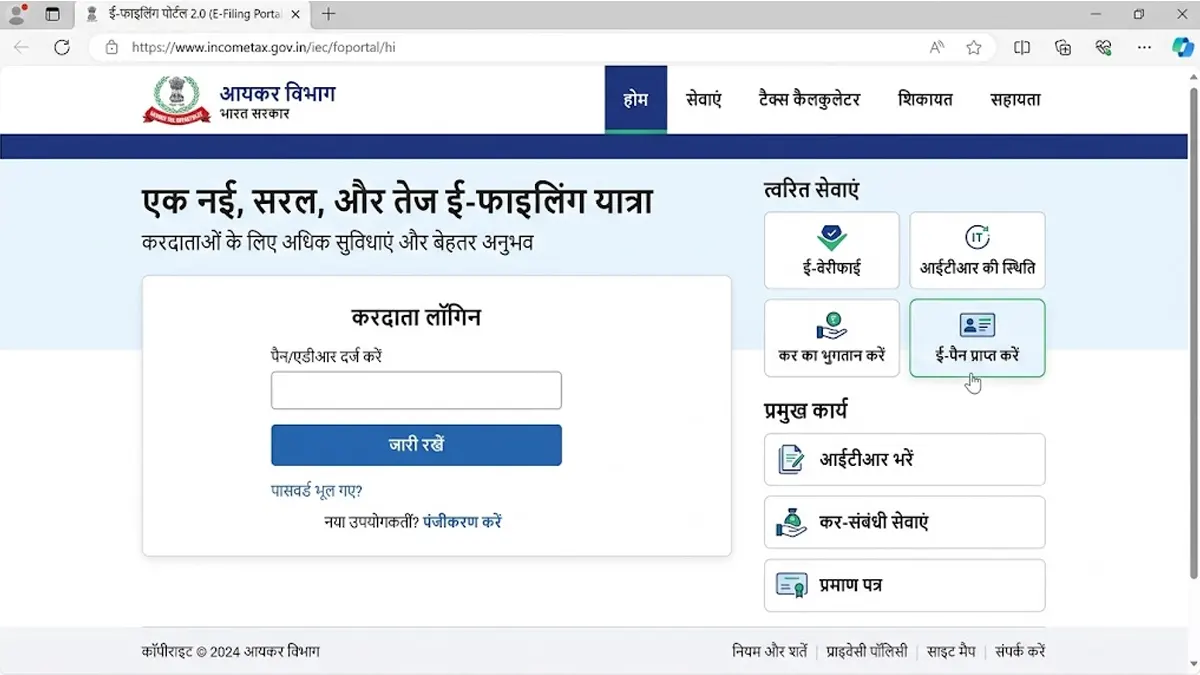Screen dimensions: 1200x675
Task: Open the प्रमाण पत्र item
Action: (905, 585)
